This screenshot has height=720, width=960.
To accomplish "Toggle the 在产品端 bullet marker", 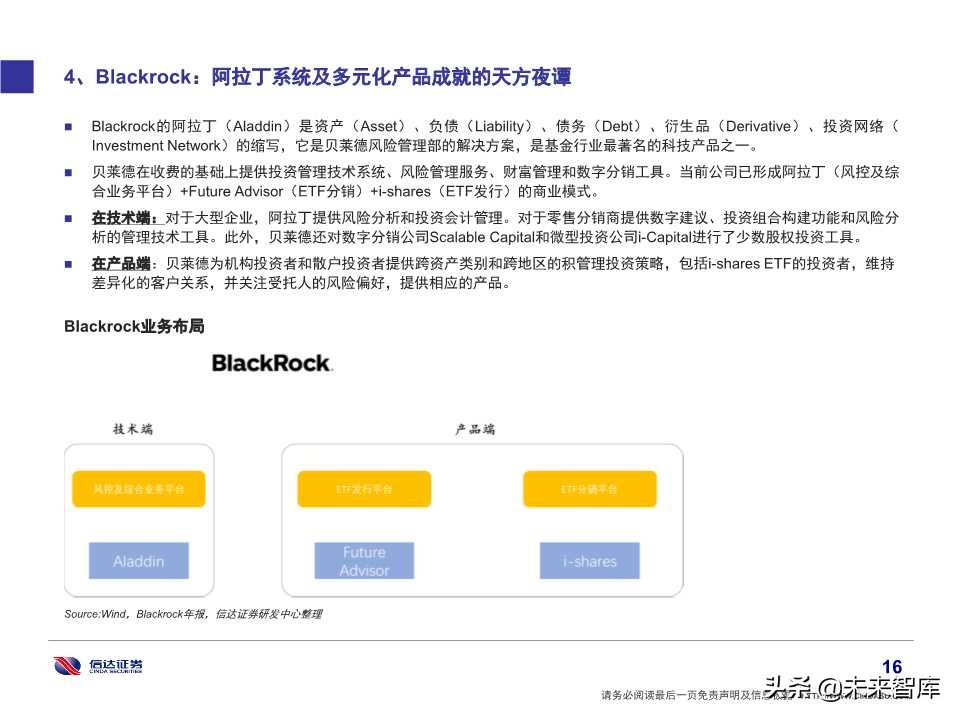I will 69,263.
